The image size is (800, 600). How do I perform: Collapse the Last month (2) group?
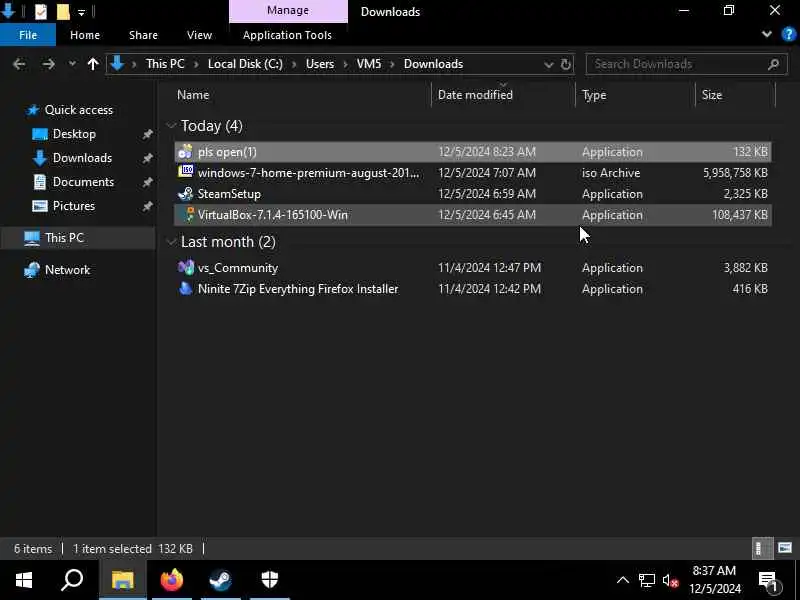point(171,242)
